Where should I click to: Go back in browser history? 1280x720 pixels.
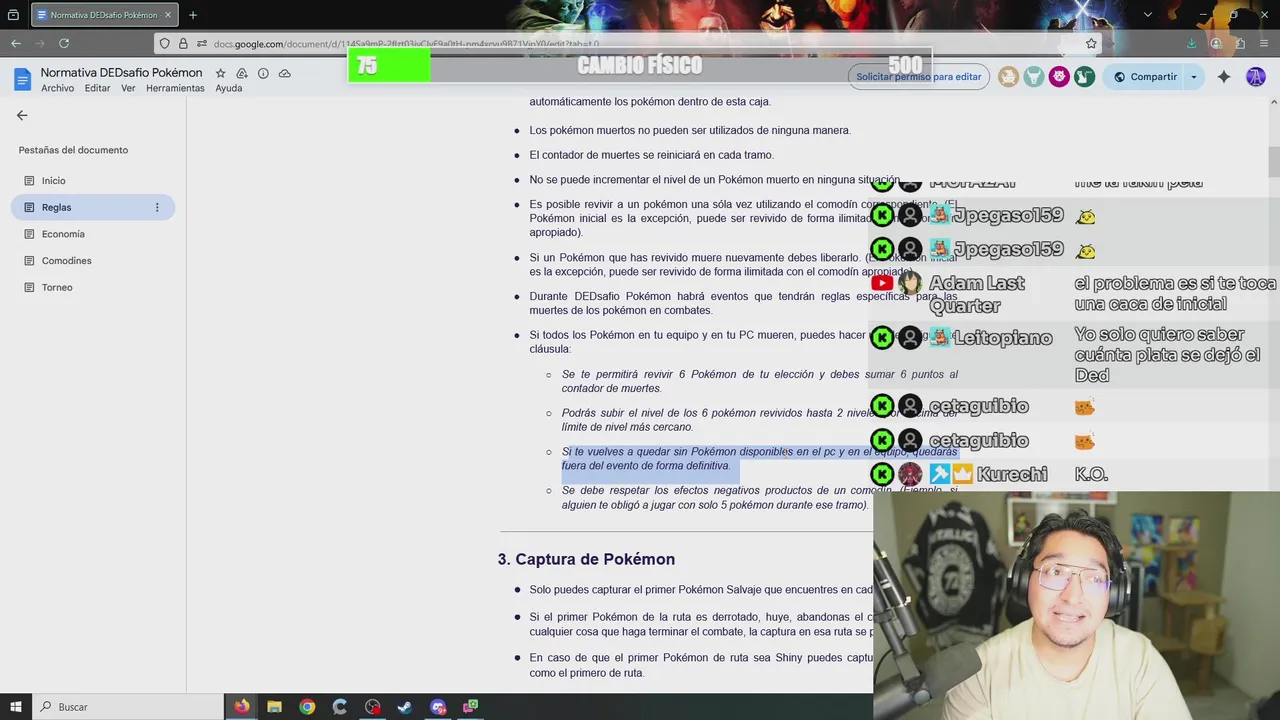click(x=16, y=43)
